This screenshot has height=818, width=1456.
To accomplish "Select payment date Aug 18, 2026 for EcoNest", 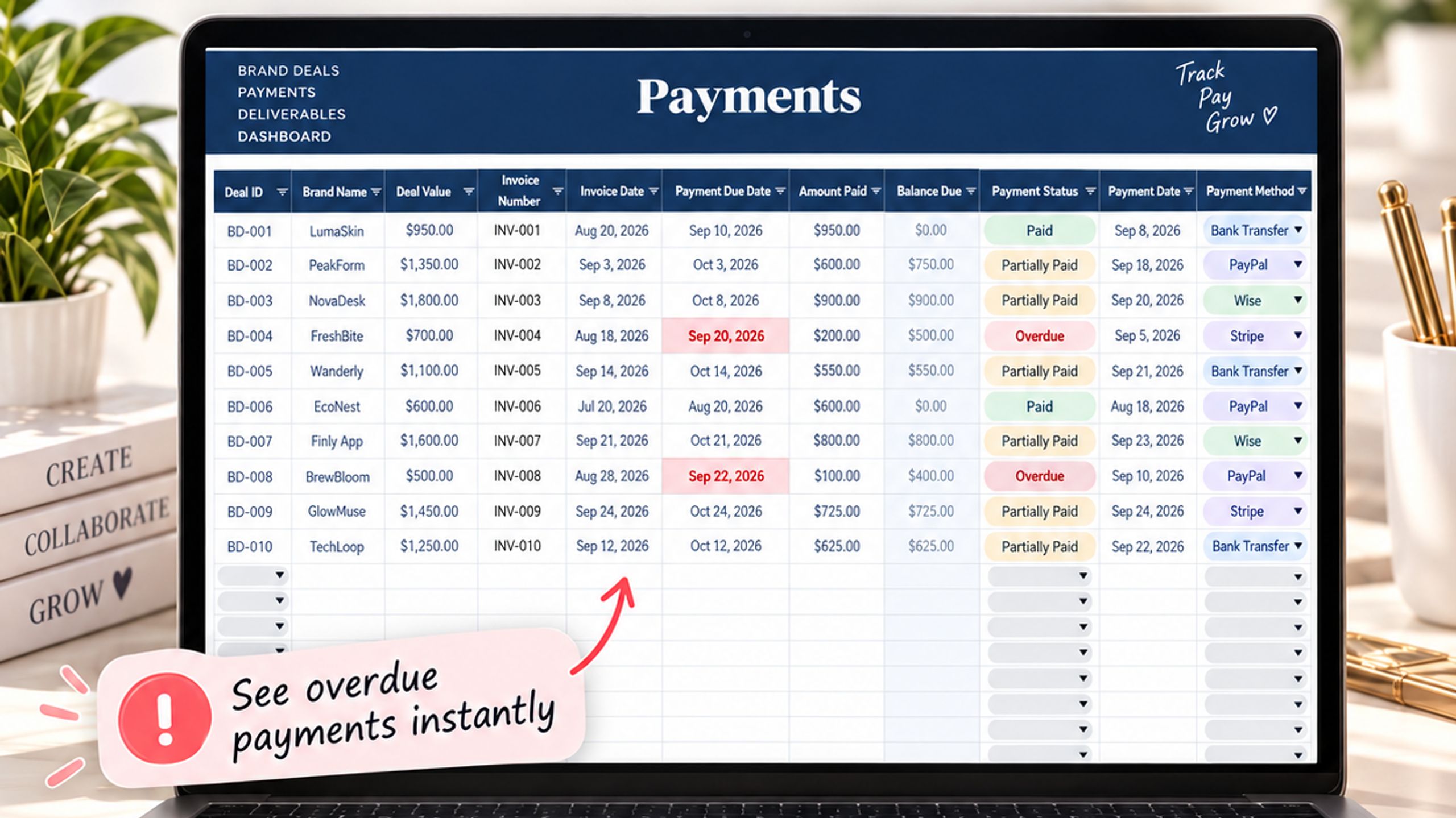I will coord(1147,407).
